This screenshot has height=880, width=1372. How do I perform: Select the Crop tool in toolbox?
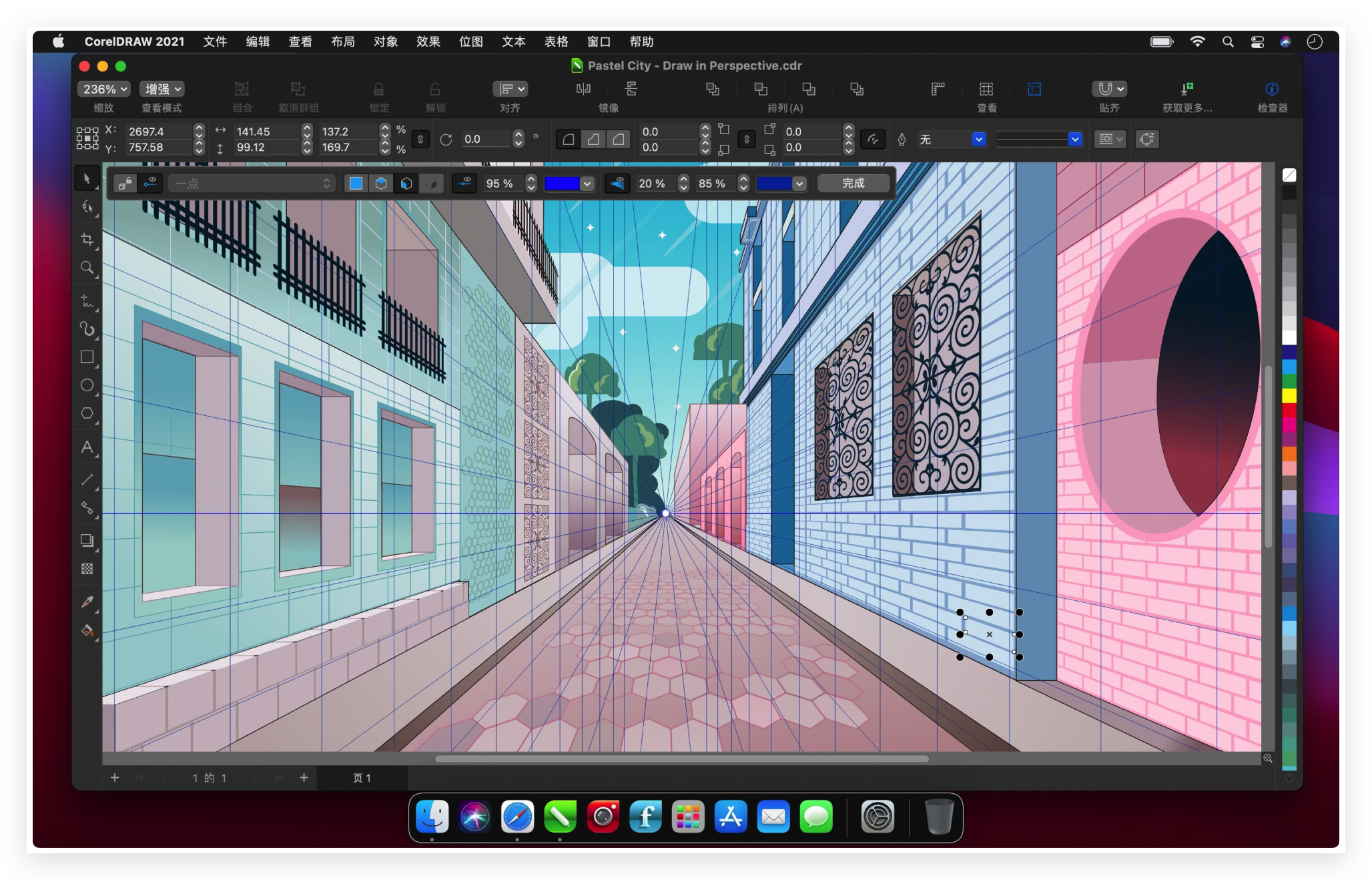tap(87, 239)
